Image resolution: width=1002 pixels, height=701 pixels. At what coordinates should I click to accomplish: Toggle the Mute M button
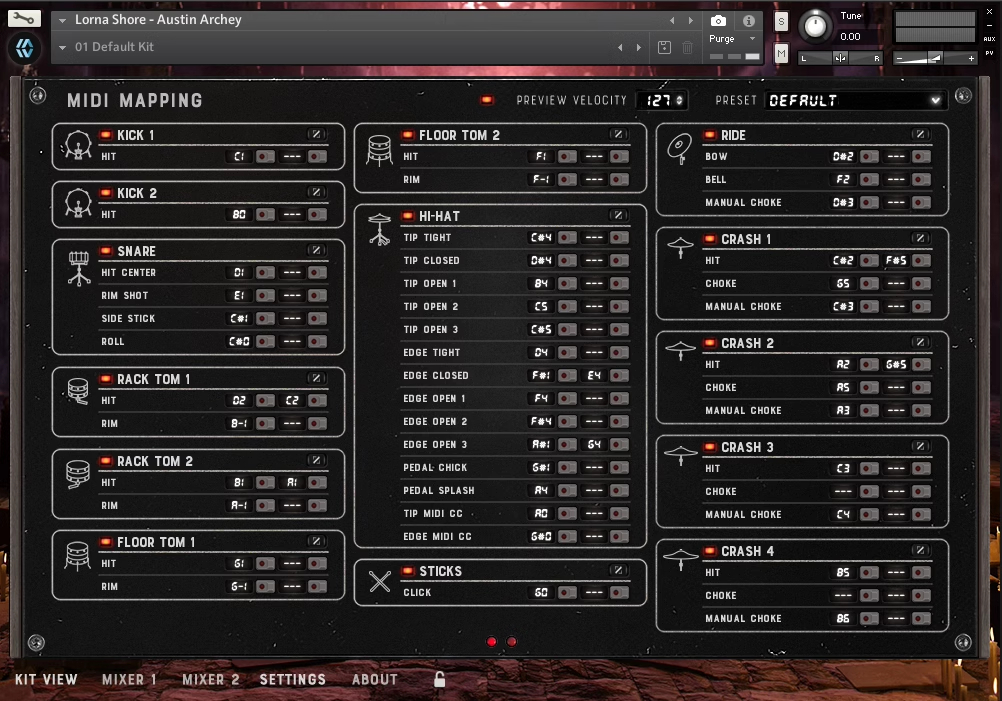point(781,54)
